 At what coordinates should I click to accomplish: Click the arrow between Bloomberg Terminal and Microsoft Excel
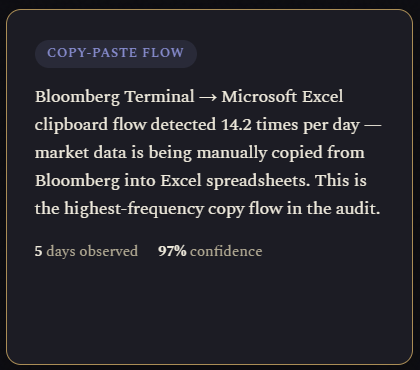click(x=208, y=98)
